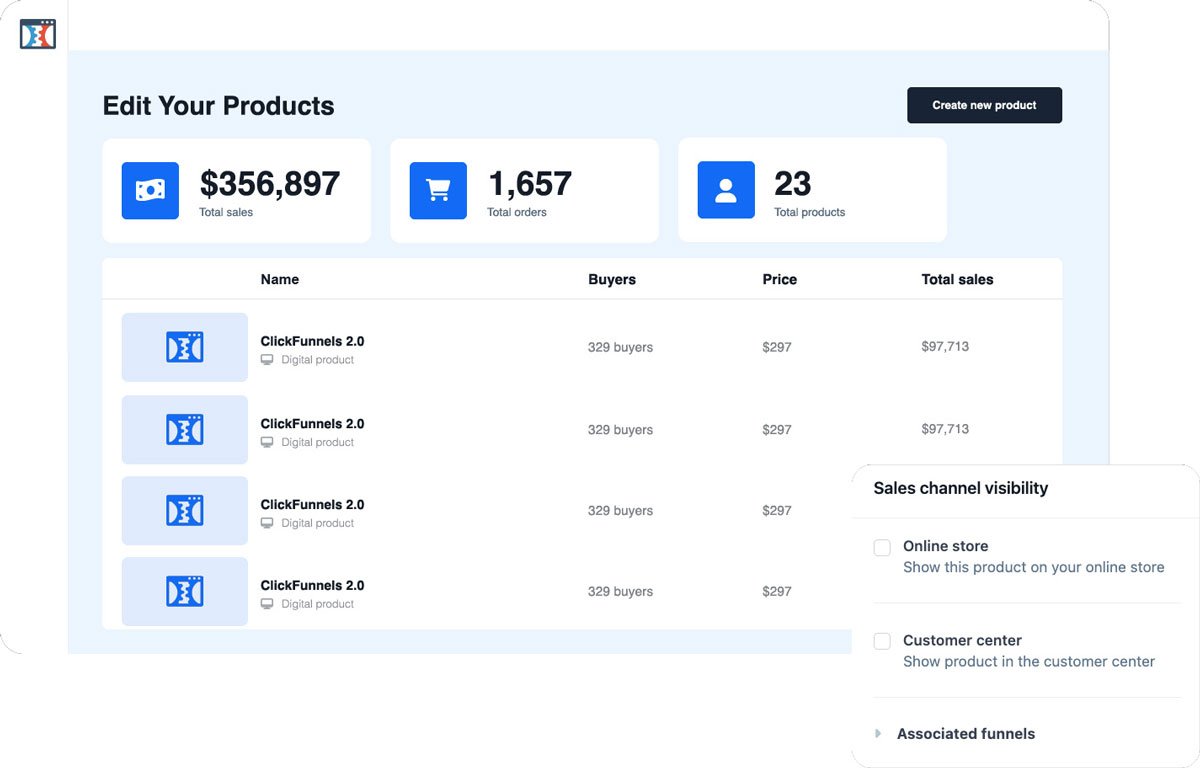The height and width of the screenshot is (768, 1200).
Task: Click the ClickFunnels icon in the third product row
Action: [184, 510]
